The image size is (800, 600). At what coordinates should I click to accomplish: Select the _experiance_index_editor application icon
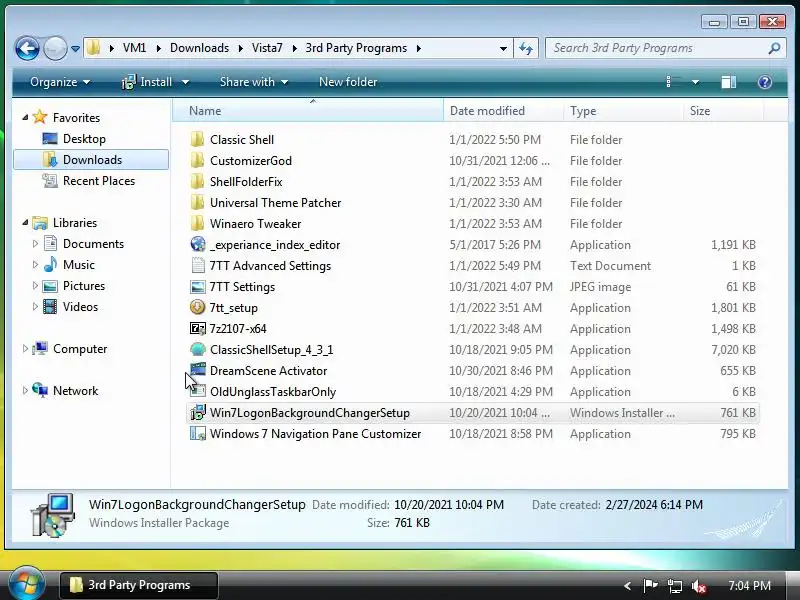(x=197, y=244)
